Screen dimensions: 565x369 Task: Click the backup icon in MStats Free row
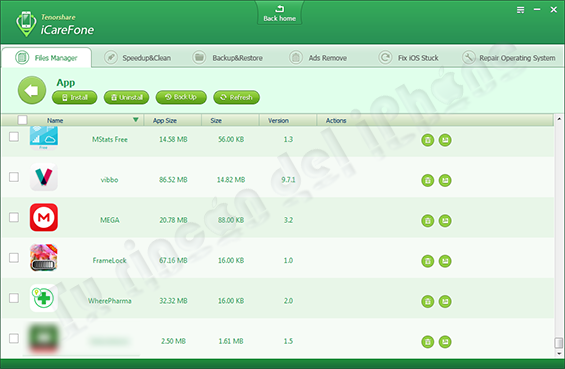[445, 140]
